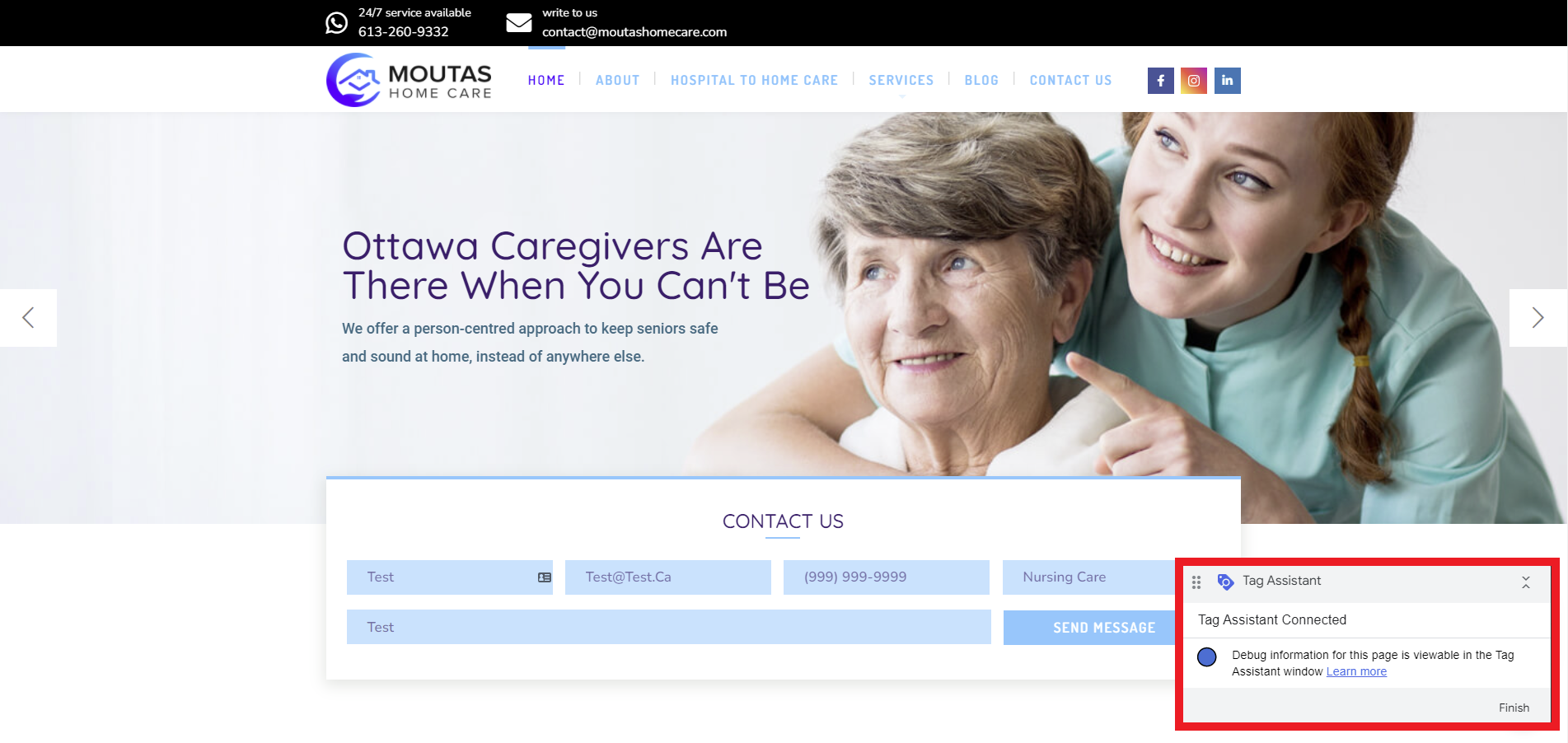Viewport: 1568px width, 743px height.
Task: Click the Moutas Home Care logo
Action: click(409, 80)
